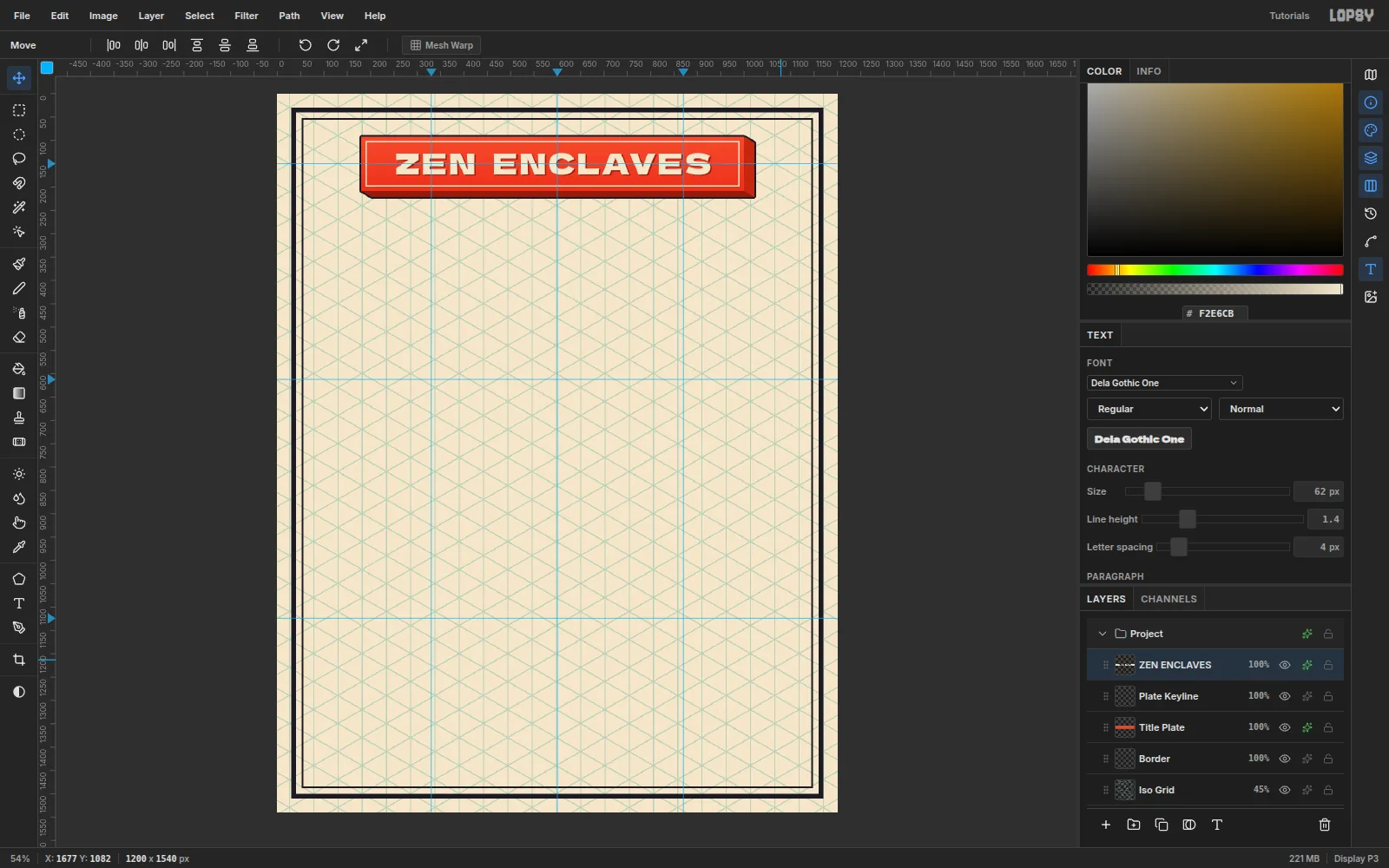Select the Title Plate layer thumbnail
The width and height of the screenshot is (1389, 868).
tap(1125, 727)
